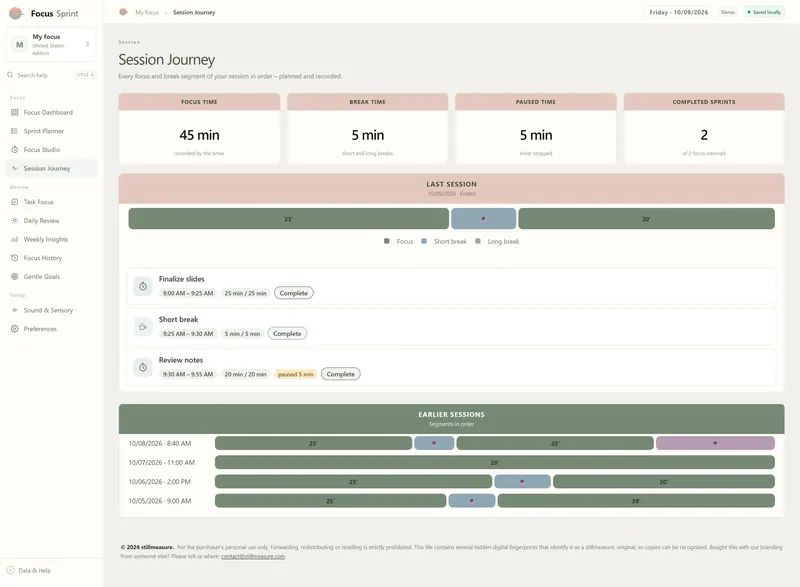Click the breadcrumb home icon in the top bar
800x587 pixels.
123,12
